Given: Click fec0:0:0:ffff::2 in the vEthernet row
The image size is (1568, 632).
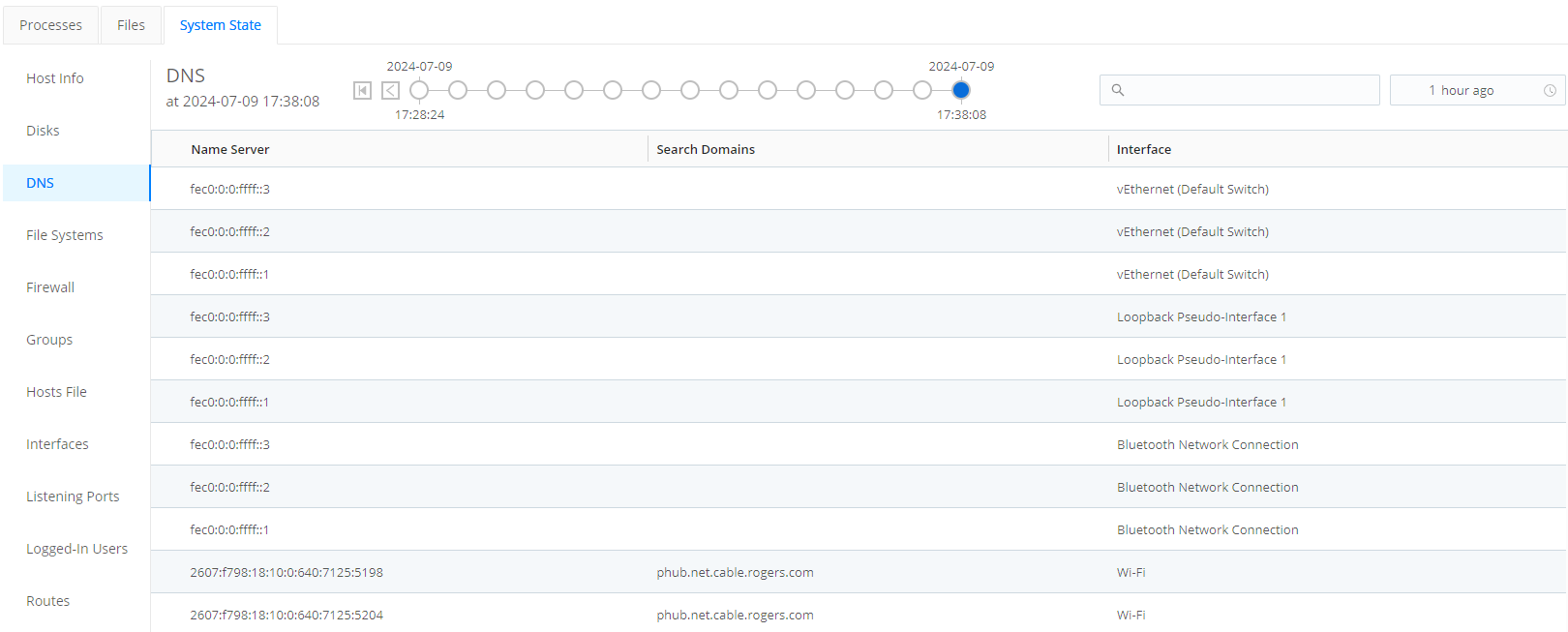Looking at the screenshot, I should point(229,231).
